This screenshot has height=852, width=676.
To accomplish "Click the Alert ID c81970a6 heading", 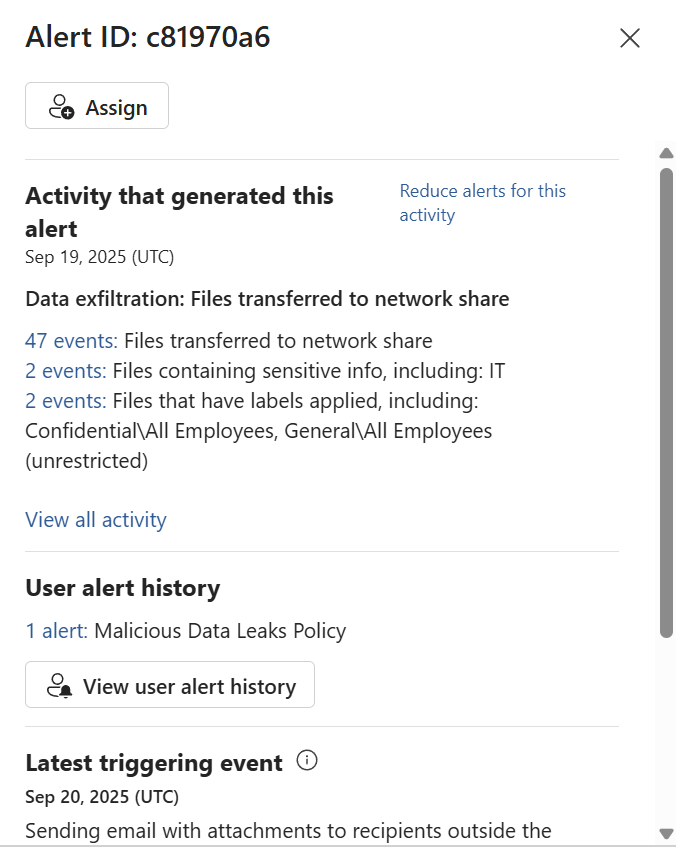I will tap(148, 37).
